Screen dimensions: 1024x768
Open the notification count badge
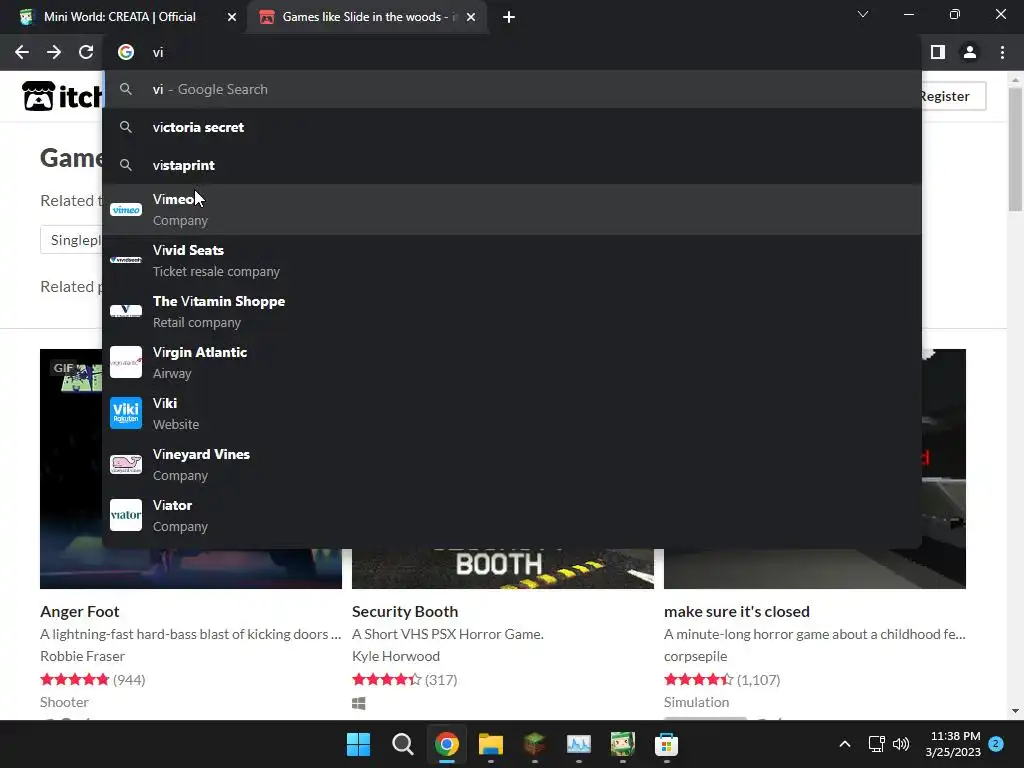point(996,743)
